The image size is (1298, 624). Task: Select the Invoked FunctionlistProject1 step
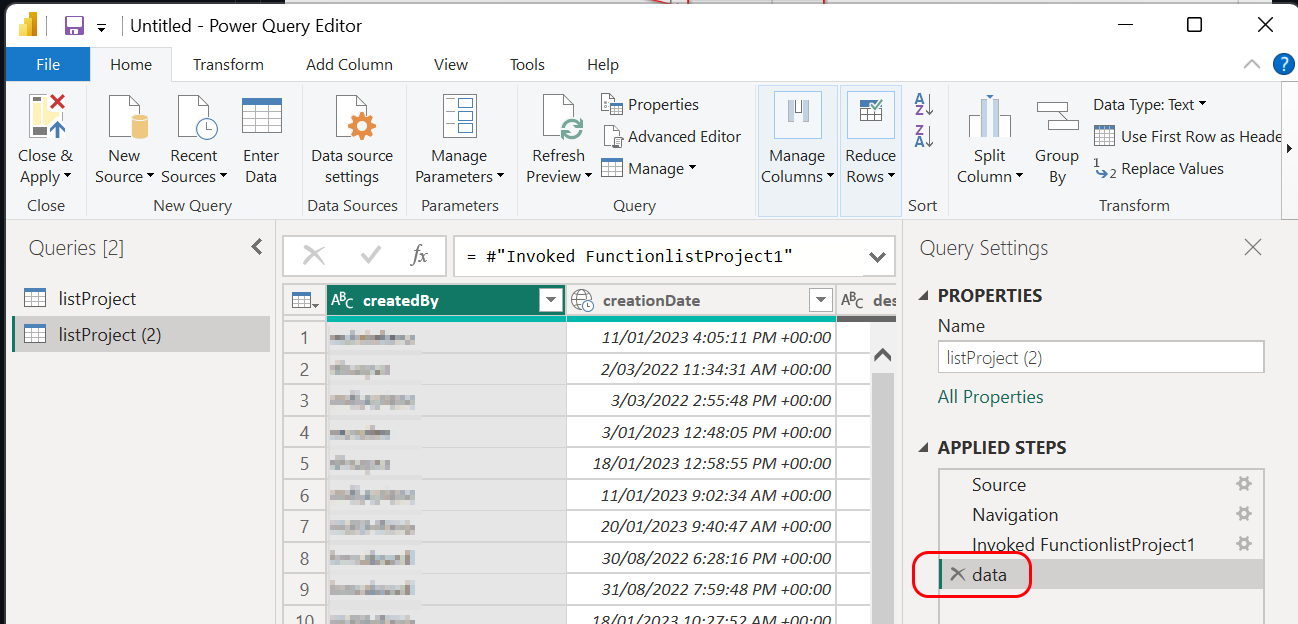pos(1101,544)
